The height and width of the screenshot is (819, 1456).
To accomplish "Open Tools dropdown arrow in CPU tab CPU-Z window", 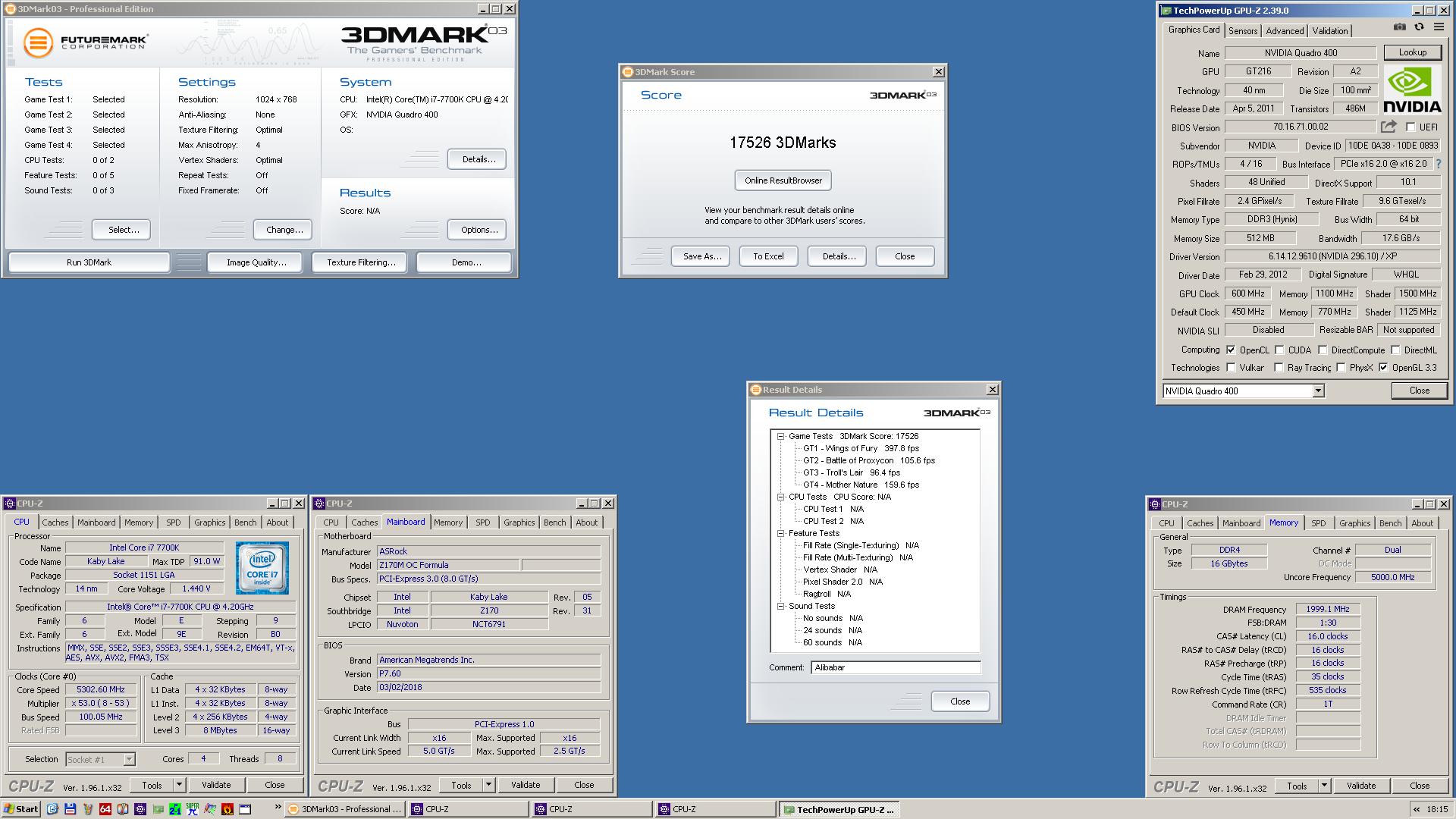I will (179, 785).
